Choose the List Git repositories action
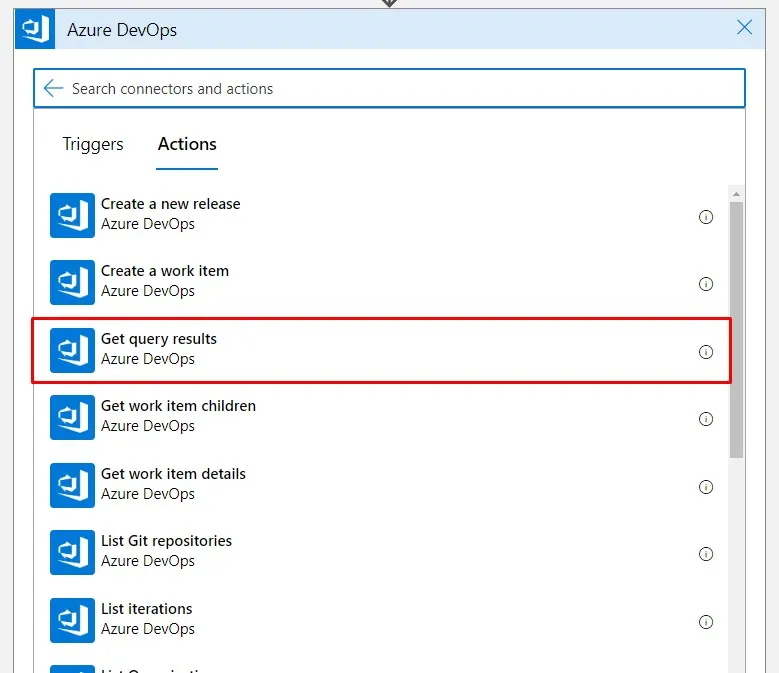Screen dimensions: 779x673 point(382,552)
